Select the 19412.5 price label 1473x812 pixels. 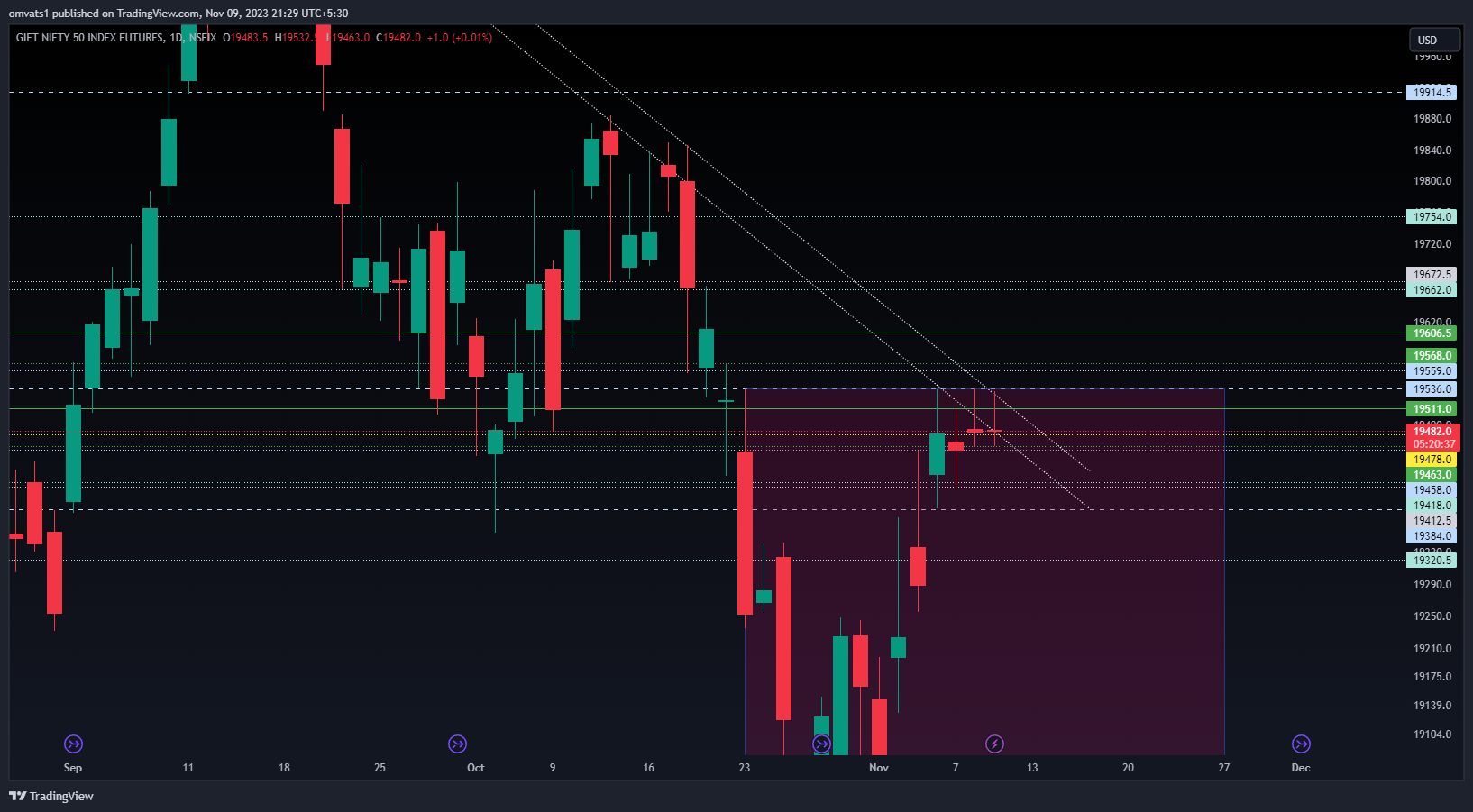(x=1432, y=521)
